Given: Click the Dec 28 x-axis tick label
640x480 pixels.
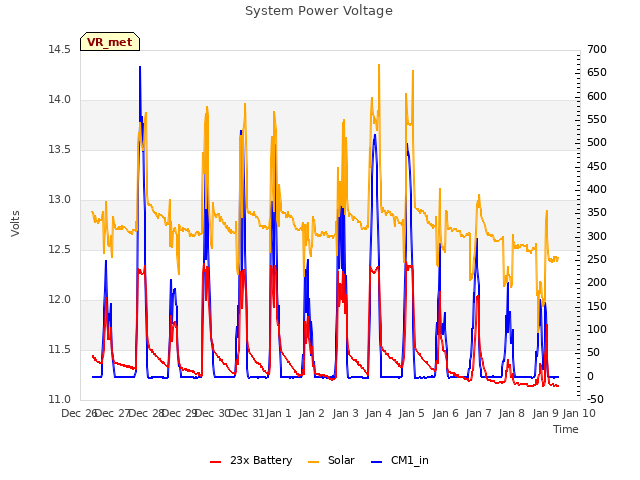Looking at the screenshot, I should (146, 413).
